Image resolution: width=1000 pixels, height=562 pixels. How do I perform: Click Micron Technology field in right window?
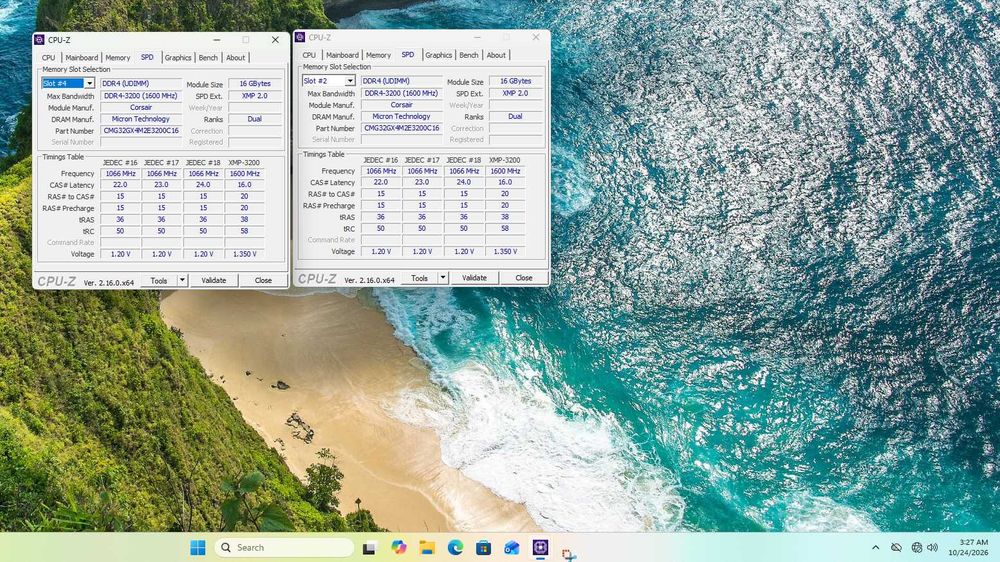tap(402, 117)
